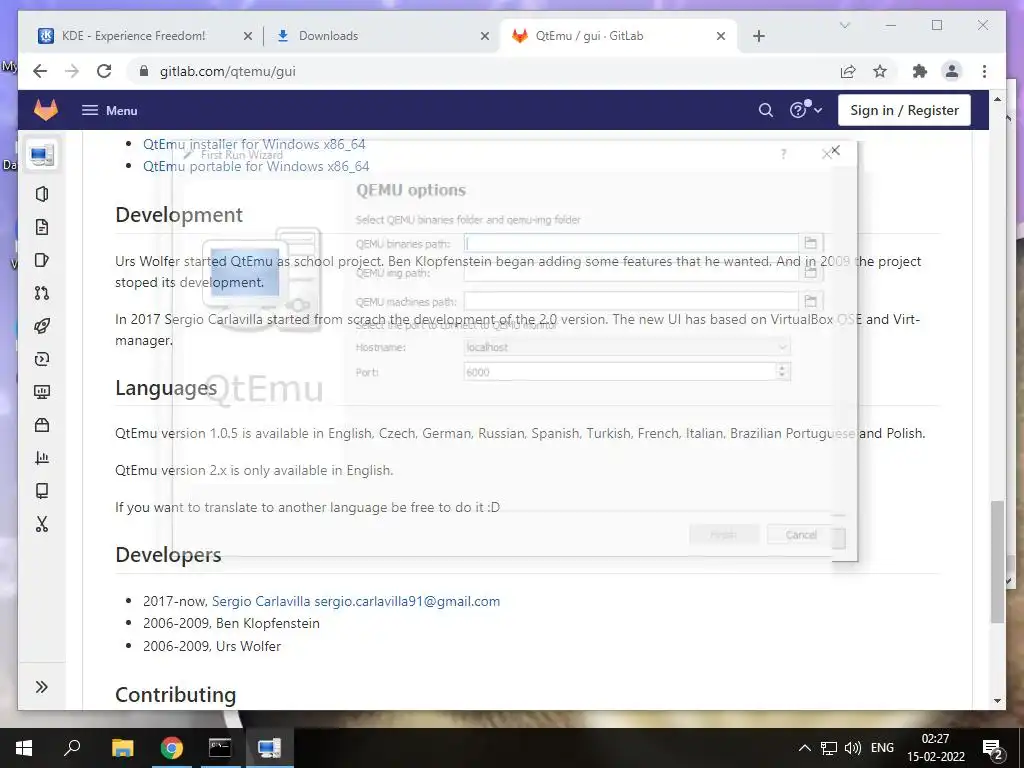Open Chrome tab search chevron
The image size is (1024, 768).
[x=844, y=25]
